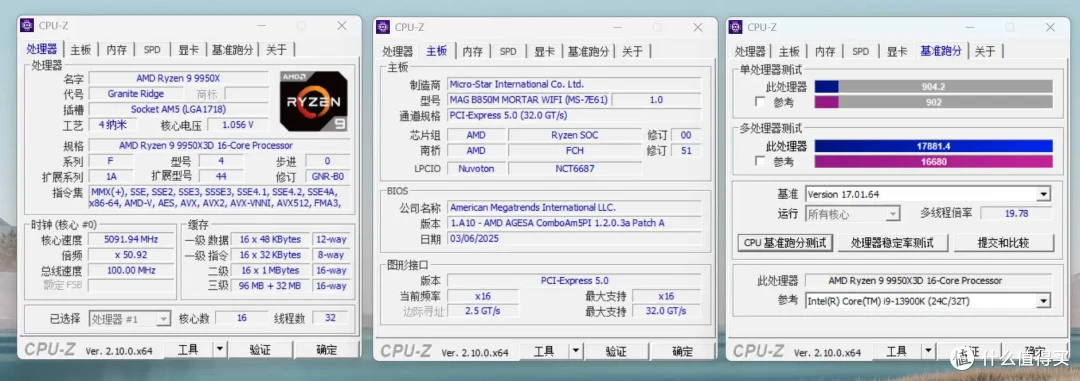Viewport: 1080px width, 381px height.
Task: Toggle single-thread 参考 checkbox next to 902
Action: (760, 102)
